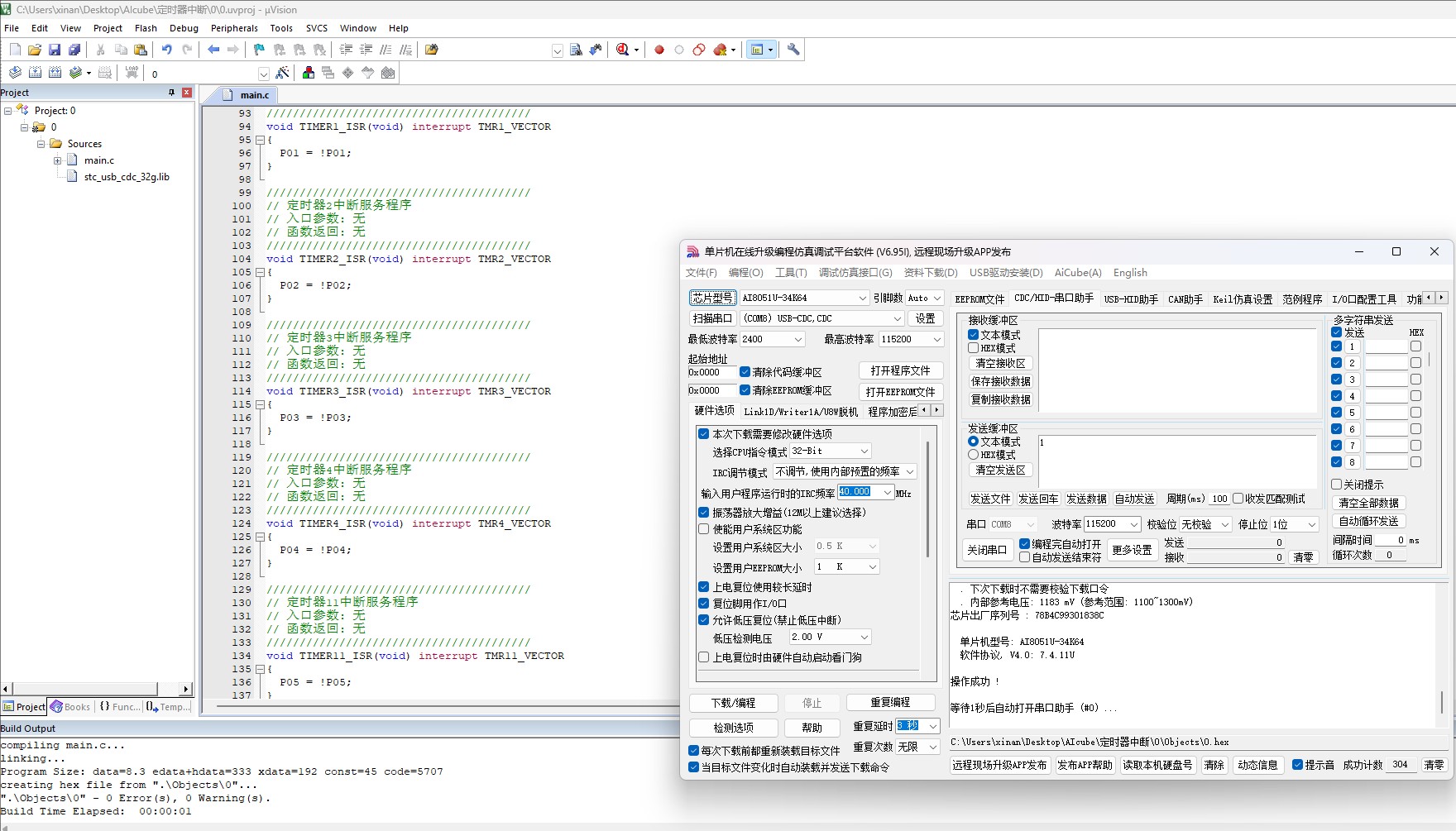Collapse the Sources folder in project tree
This screenshot has height=831, width=1456.
click(41, 144)
